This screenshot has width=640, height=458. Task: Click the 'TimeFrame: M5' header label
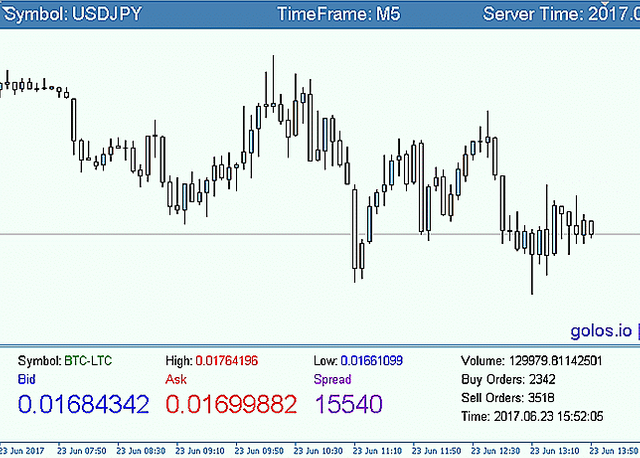[x=339, y=14]
